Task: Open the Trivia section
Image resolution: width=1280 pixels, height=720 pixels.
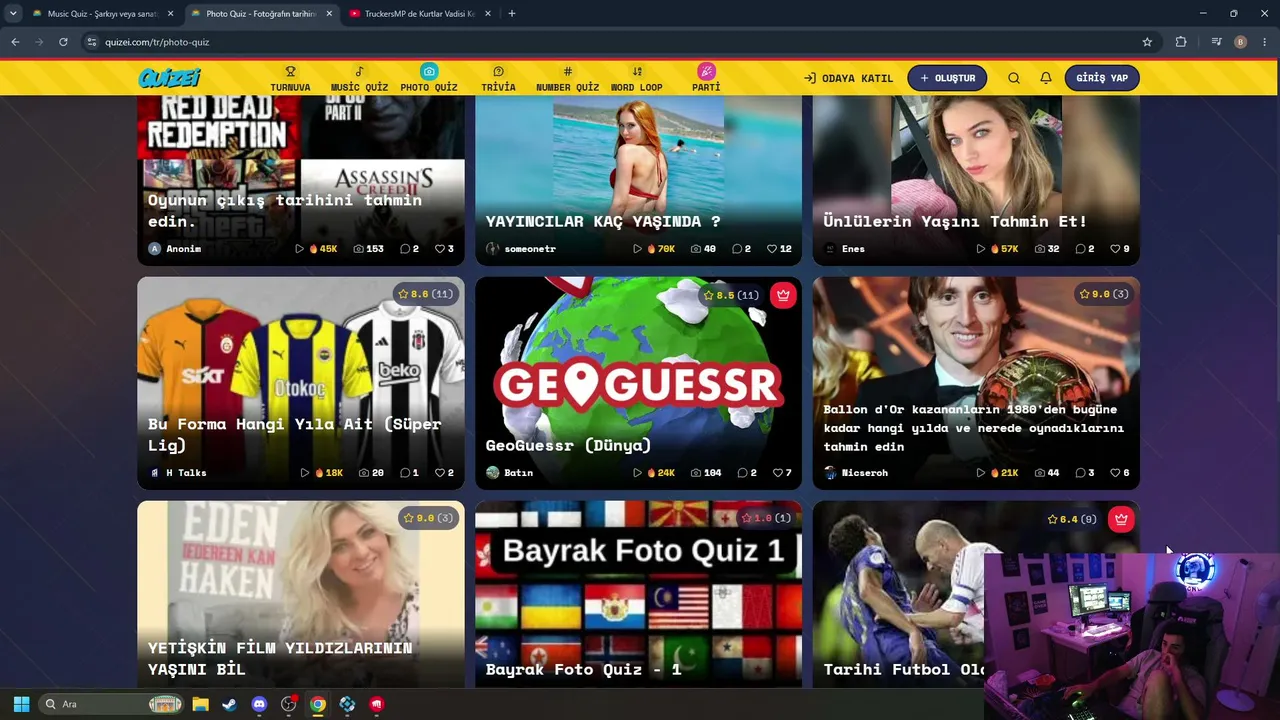Action: (498, 78)
